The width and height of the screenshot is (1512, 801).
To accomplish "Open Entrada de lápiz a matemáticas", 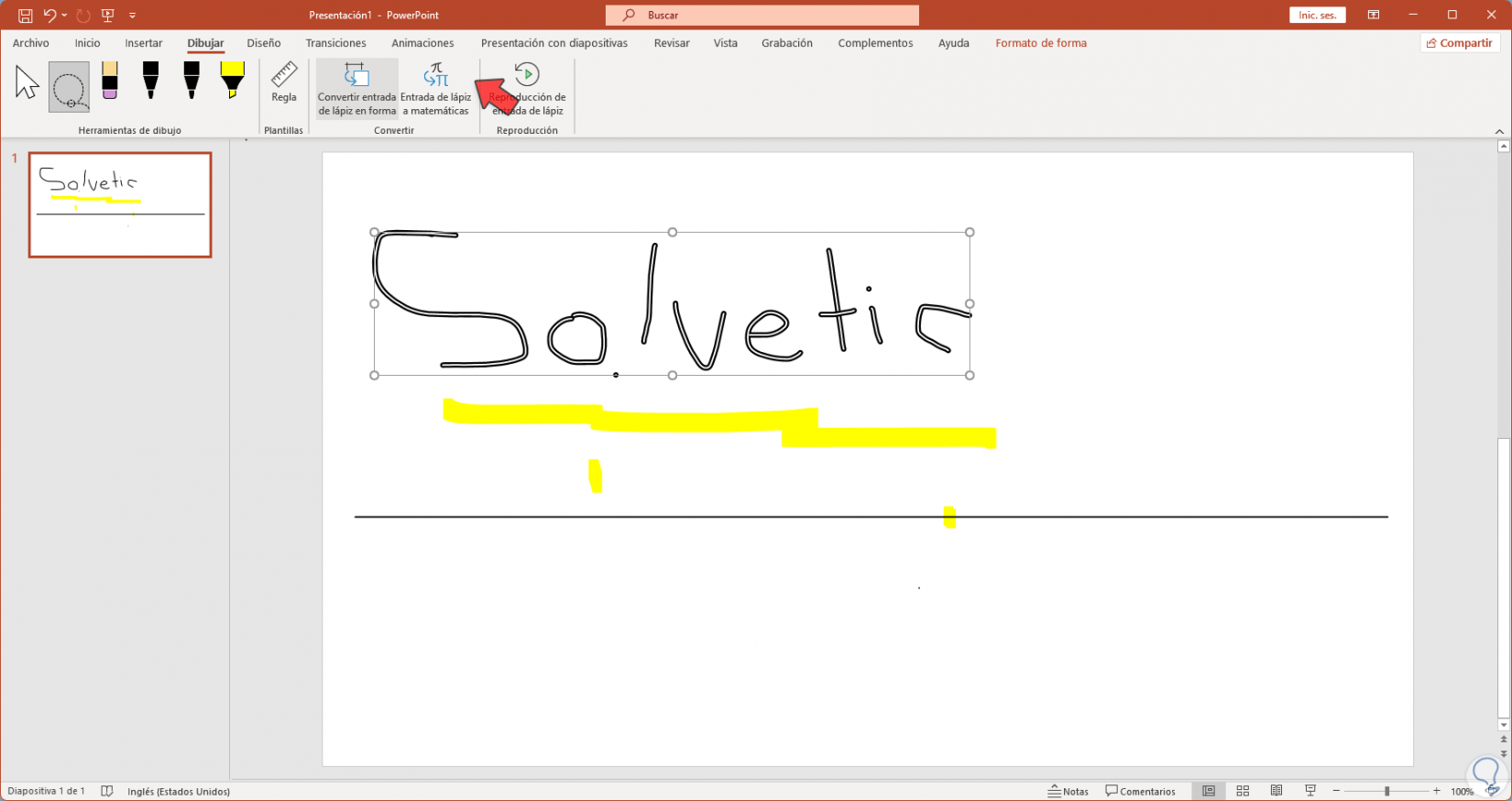I will coord(436,89).
